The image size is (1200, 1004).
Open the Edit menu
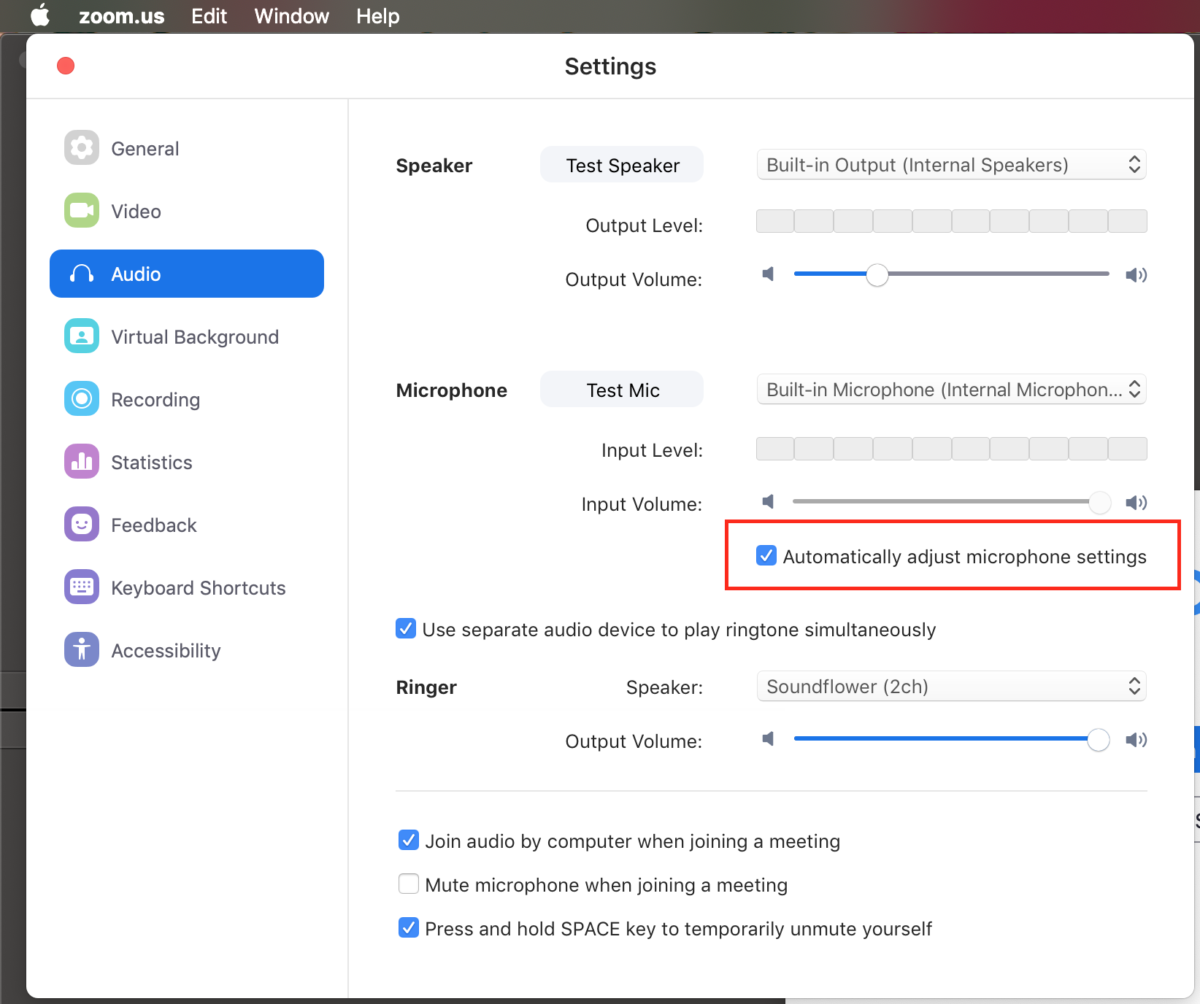click(209, 16)
